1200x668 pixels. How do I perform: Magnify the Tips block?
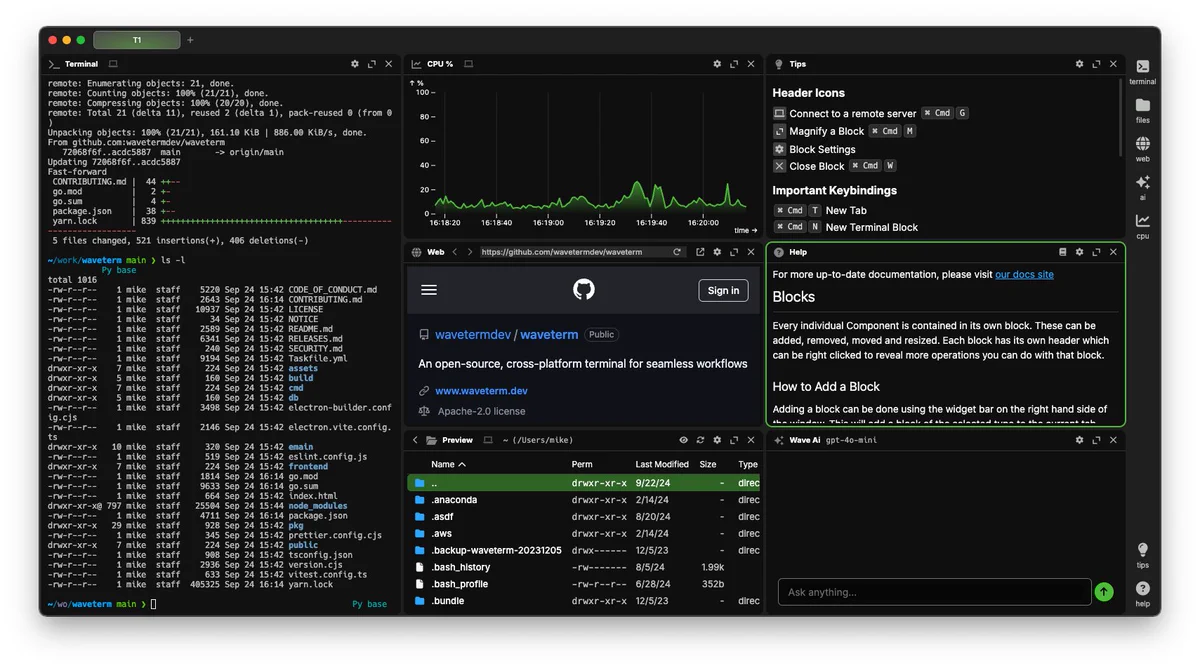(x=1096, y=64)
